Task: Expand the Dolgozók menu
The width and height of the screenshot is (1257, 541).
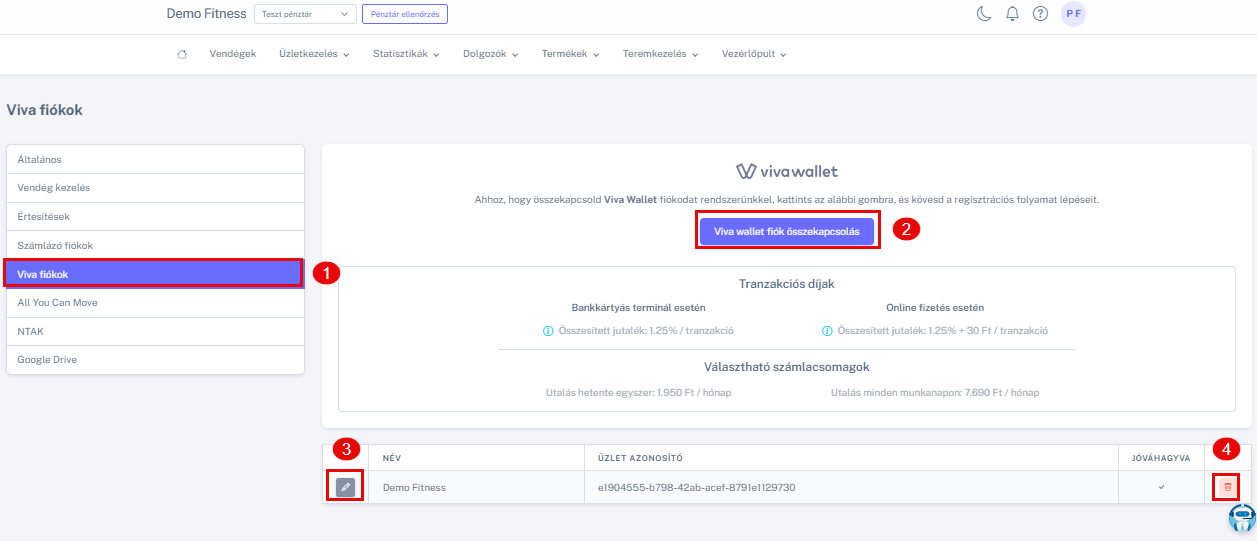Action: [x=491, y=54]
